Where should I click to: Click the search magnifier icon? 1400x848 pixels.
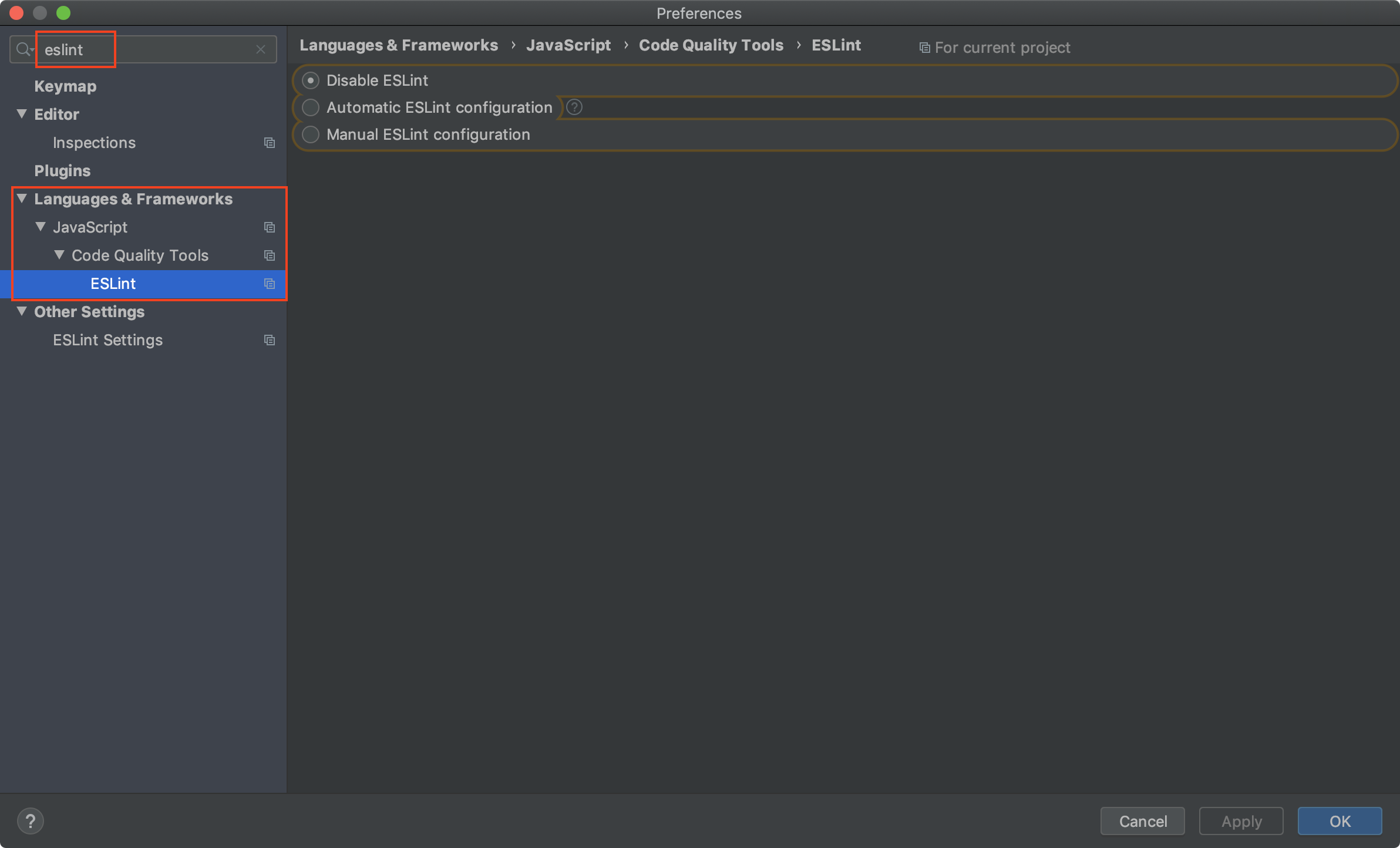(x=23, y=49)
